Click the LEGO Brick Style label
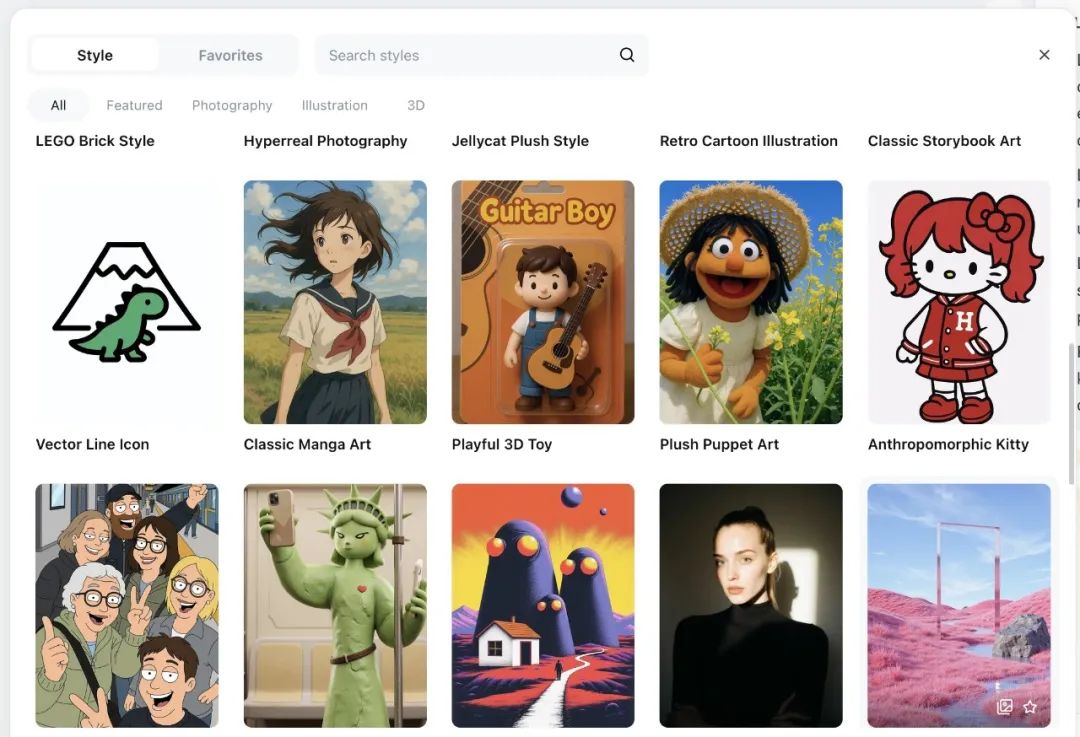This screenshot has height=737, width=1080. 95,141
